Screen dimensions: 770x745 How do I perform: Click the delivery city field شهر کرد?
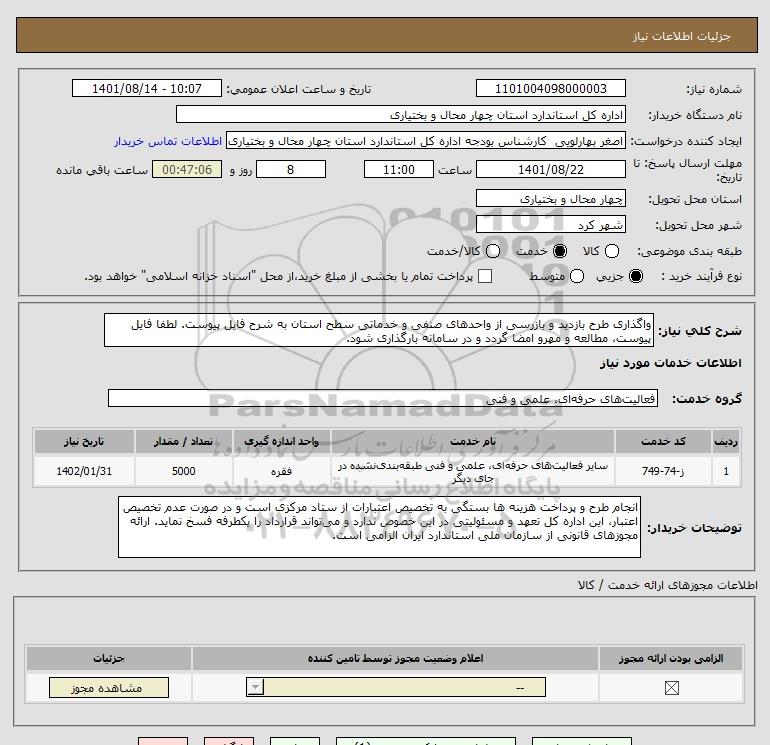550,224
